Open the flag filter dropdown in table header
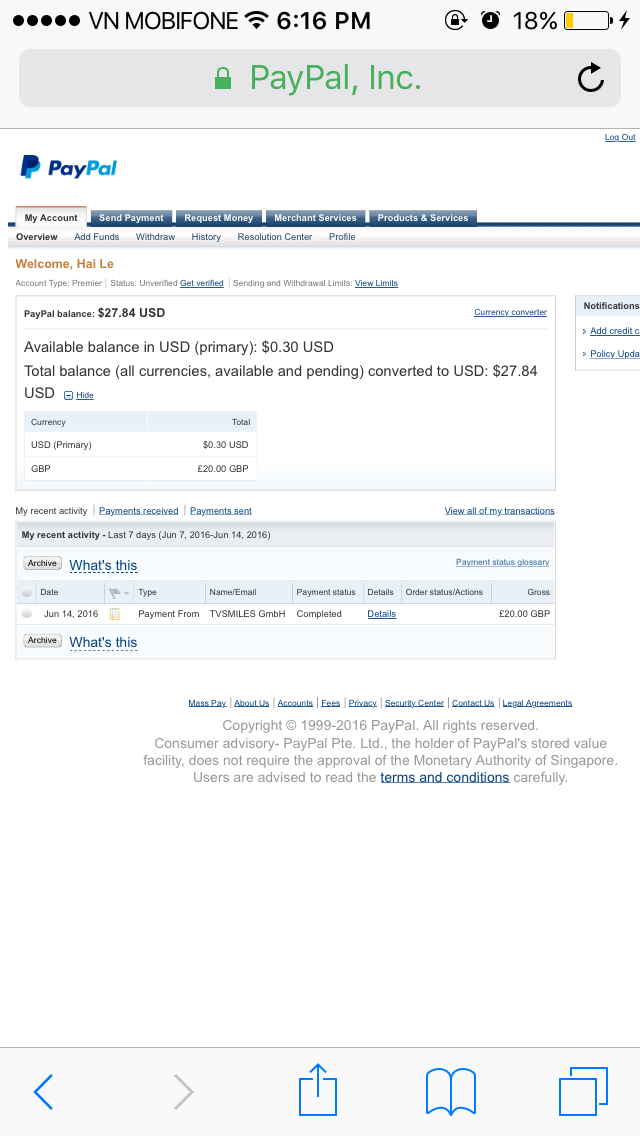Image resolution: width=640 pixels, height=1136 pixels. pyautogui.click(x=119, y=593)
